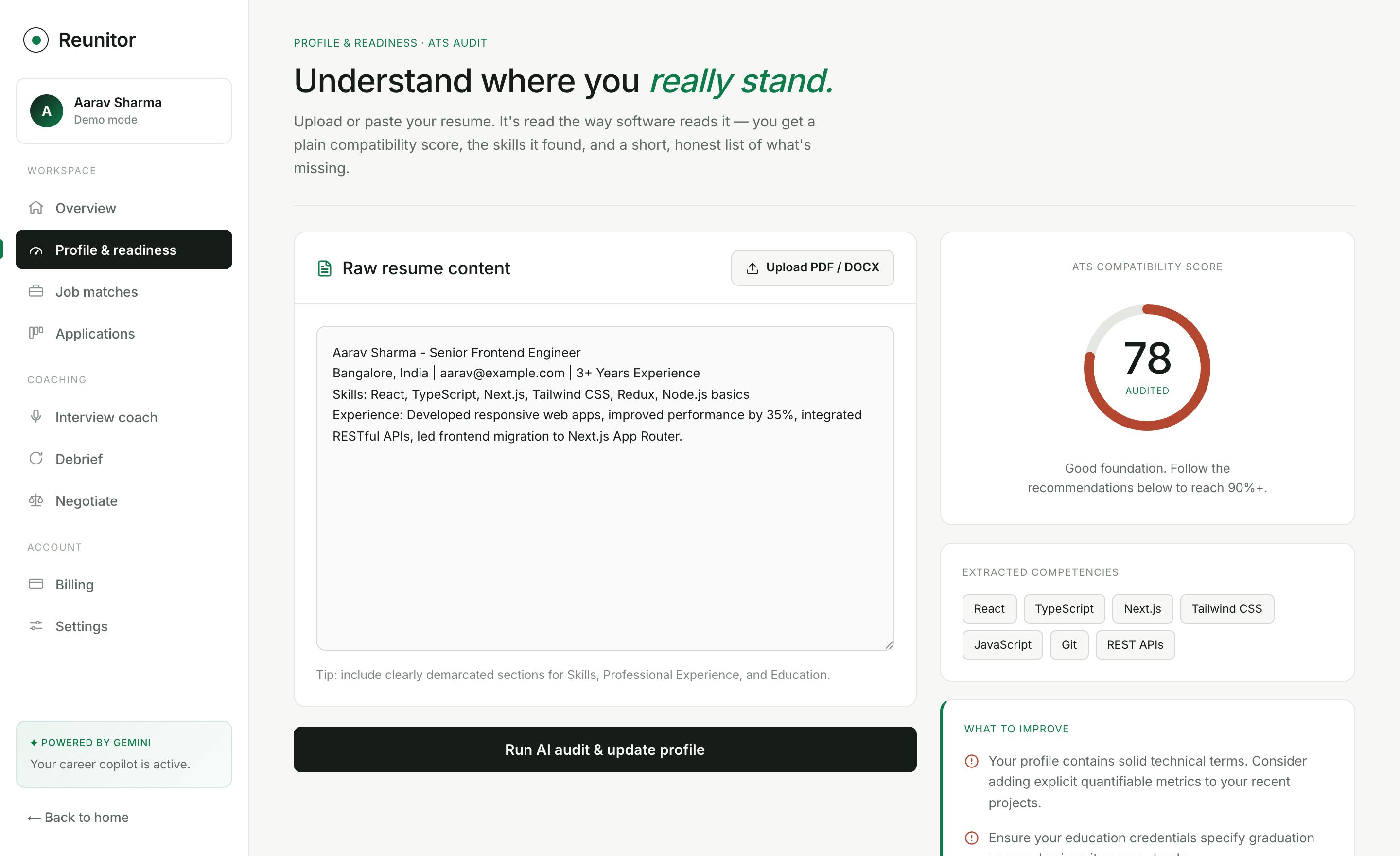
Task: Click the sparkle icon next to Powered by Gemini
Action: pyautogui.click(x=34, y=742)
